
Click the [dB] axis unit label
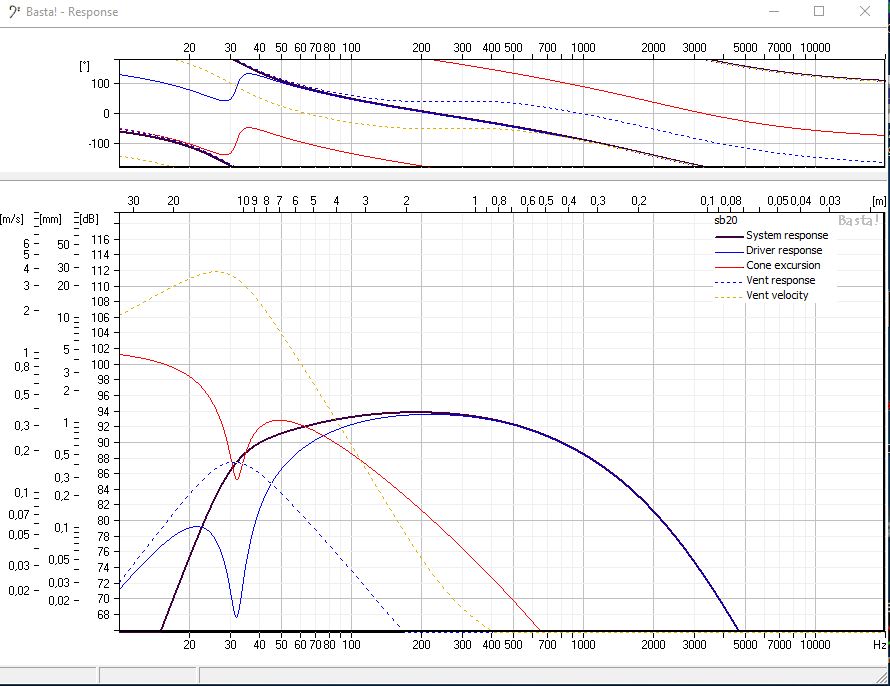tap(89, 219)
